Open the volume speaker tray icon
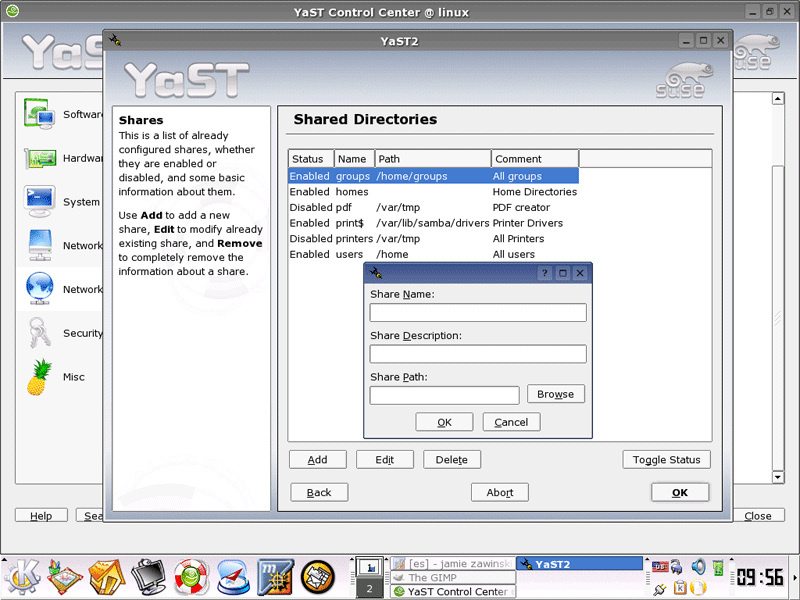This screenshot has height=600, width=800. pos(698,566)
